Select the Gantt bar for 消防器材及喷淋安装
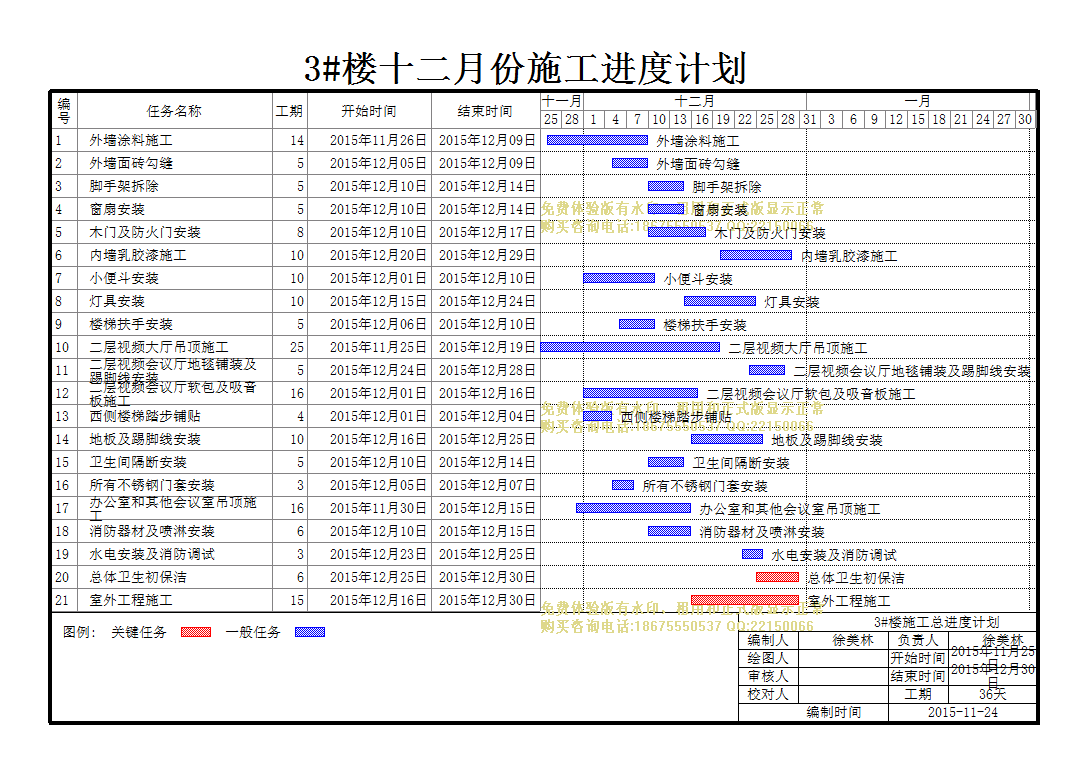1087x772 pixels. click(x=670, y=531)
